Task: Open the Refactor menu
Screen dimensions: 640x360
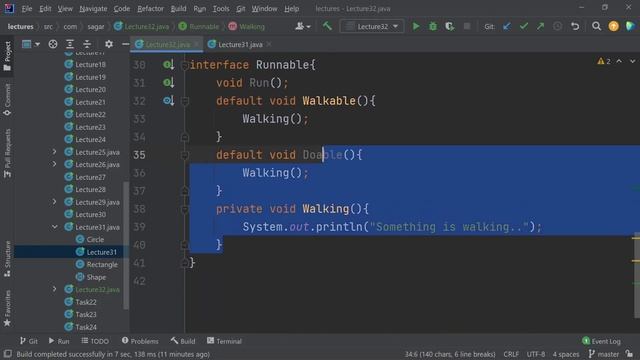Action: click(x=150, y=9)
